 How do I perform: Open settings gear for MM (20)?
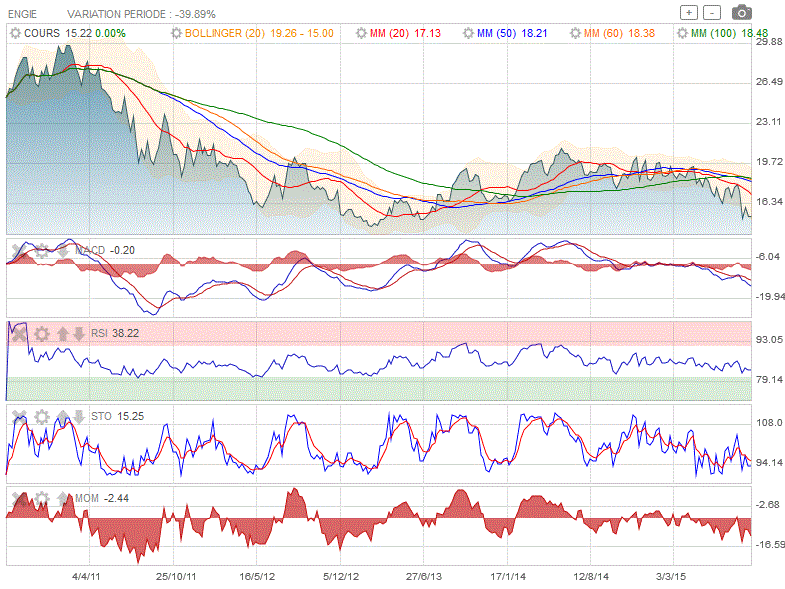point(361,33)
